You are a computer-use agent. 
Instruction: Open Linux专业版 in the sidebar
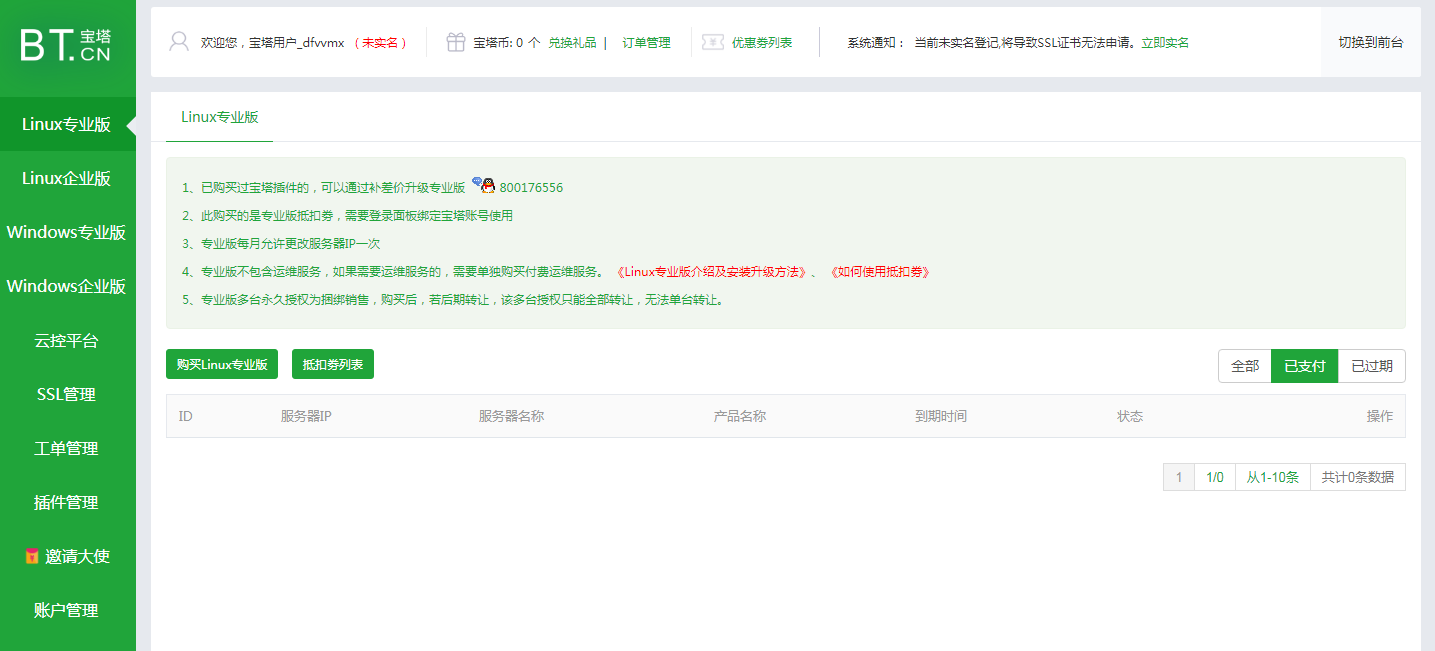tap(68, 124)
